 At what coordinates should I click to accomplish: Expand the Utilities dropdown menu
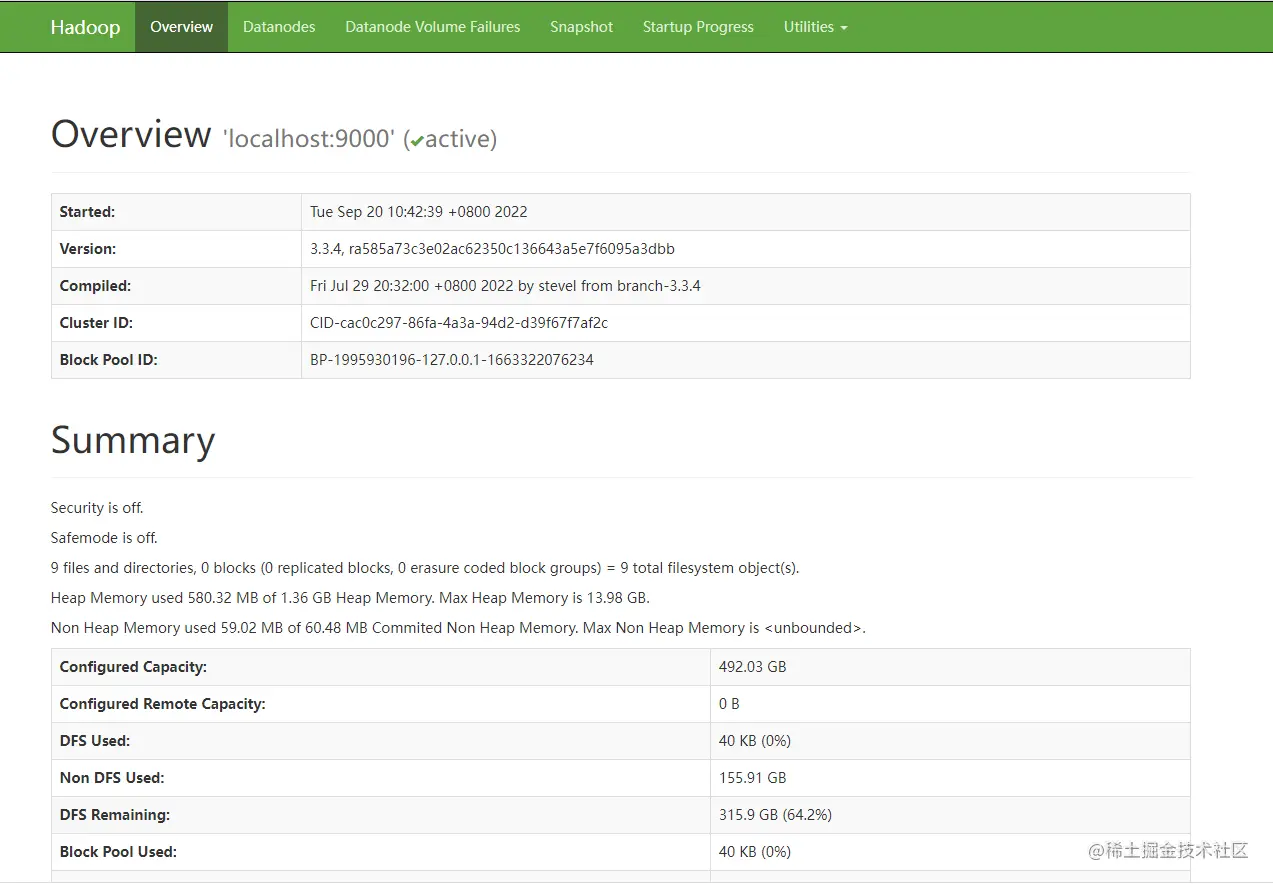click(815, 27)
